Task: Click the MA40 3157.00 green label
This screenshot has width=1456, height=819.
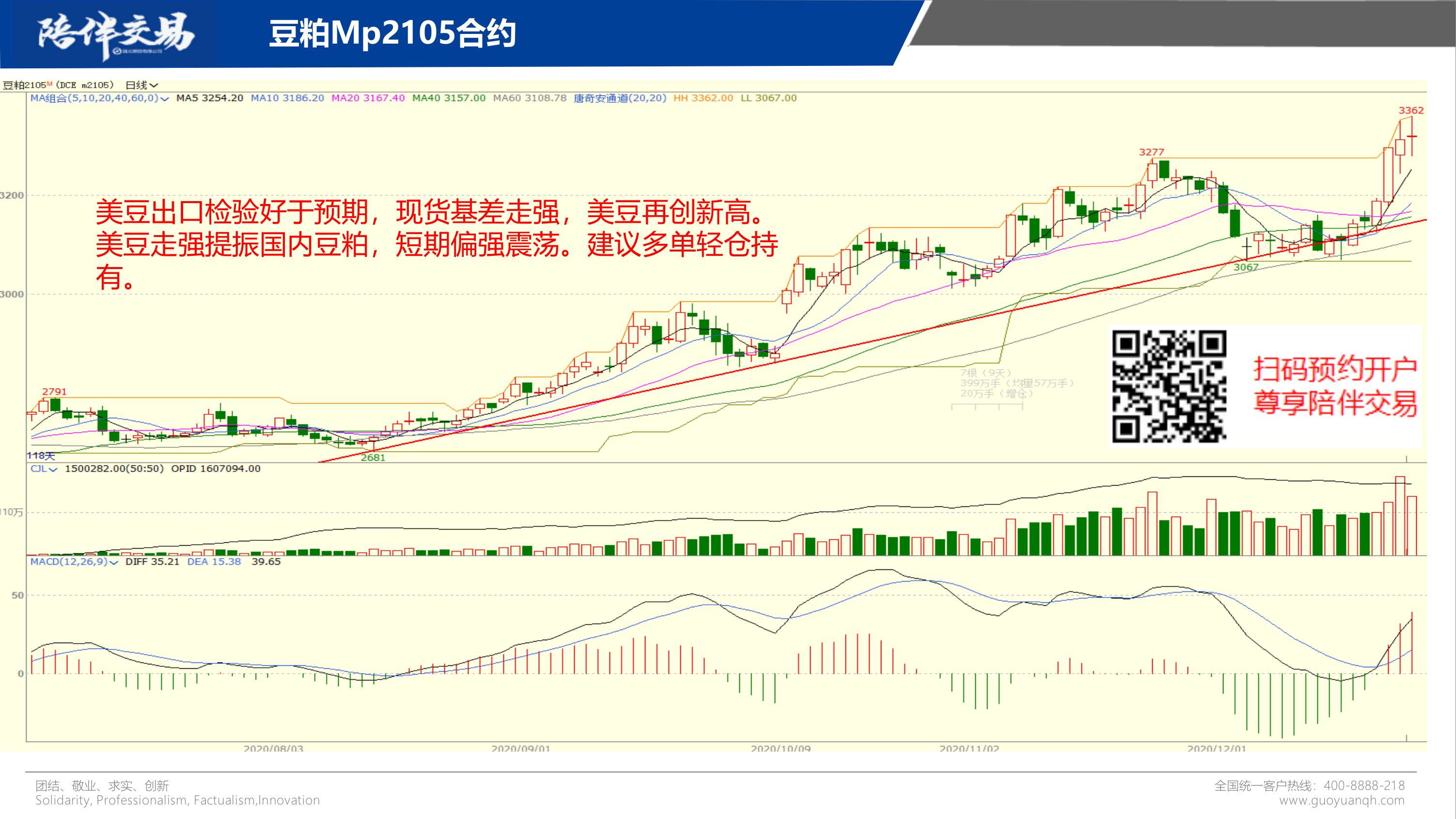Action: click(x=449, y=98)
